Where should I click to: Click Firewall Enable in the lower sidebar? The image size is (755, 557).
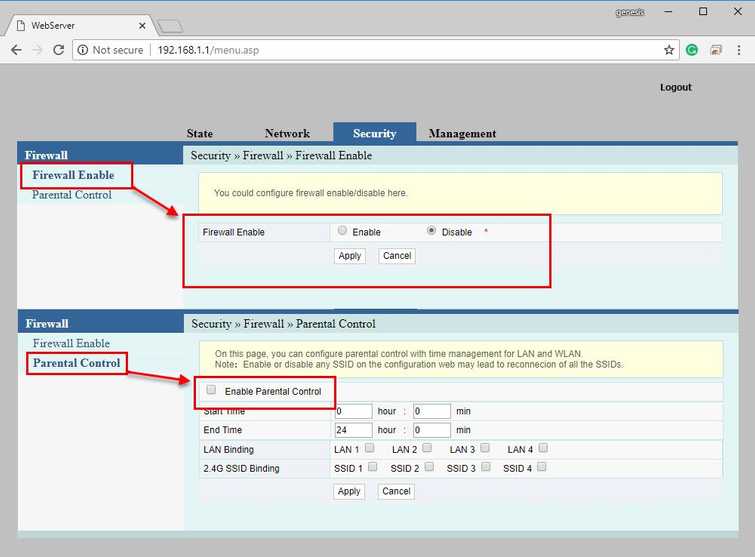click(x=71, y=343)
